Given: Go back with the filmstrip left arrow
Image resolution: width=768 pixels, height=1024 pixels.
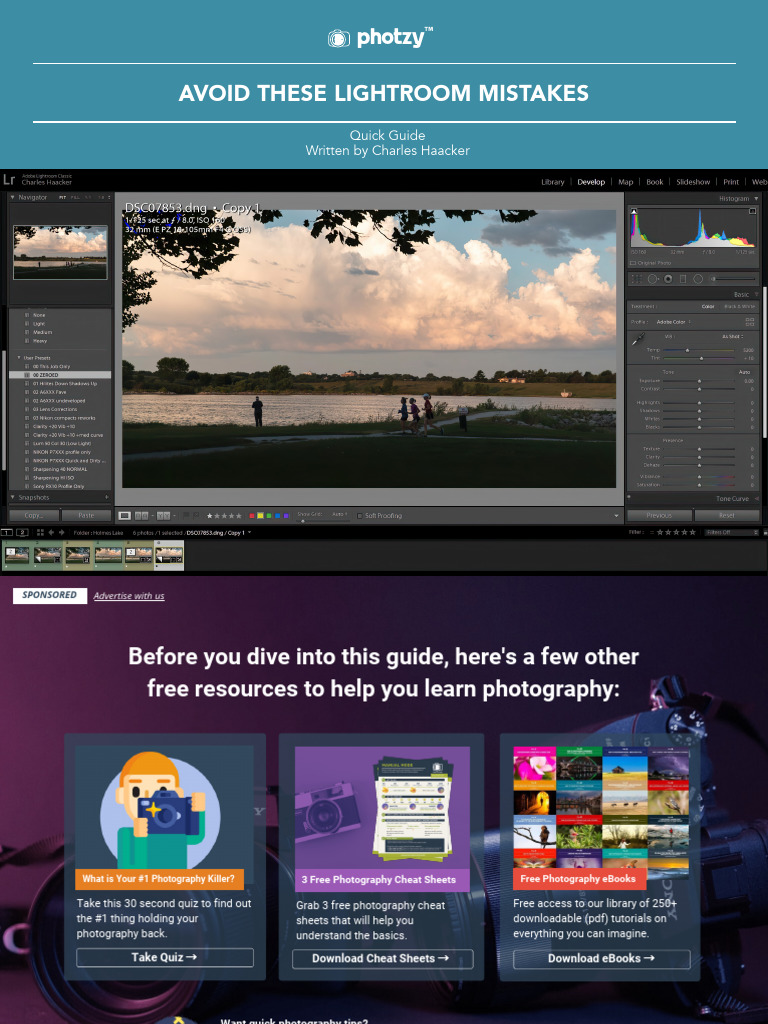Looking at the screenshot, I should pyautogui.click(x=51, y=533).
